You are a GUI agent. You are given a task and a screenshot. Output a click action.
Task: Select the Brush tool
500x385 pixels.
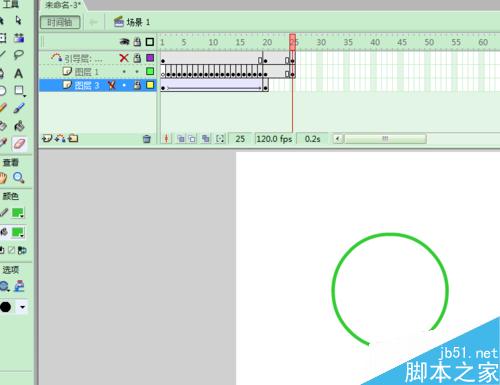19,108
